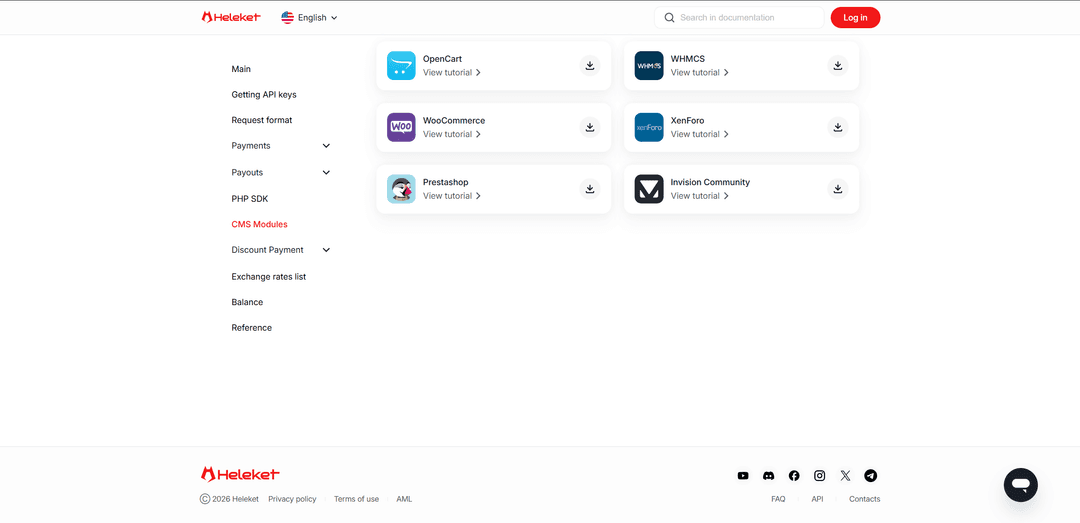Visit the Telegram channel icon
The width and height of the screenshot is (1080, 523).
(x=870, y=476)
